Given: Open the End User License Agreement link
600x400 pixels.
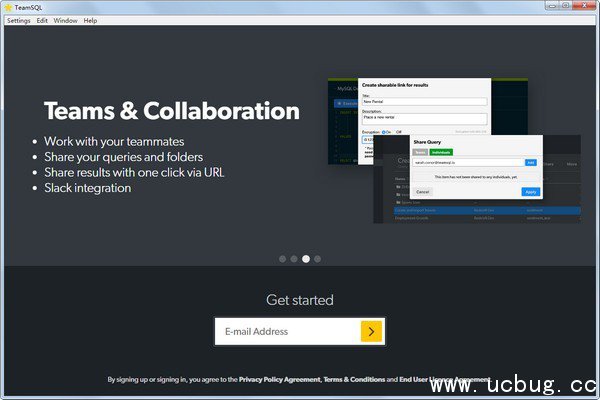Looking at the screenshot, I should 444,380.
